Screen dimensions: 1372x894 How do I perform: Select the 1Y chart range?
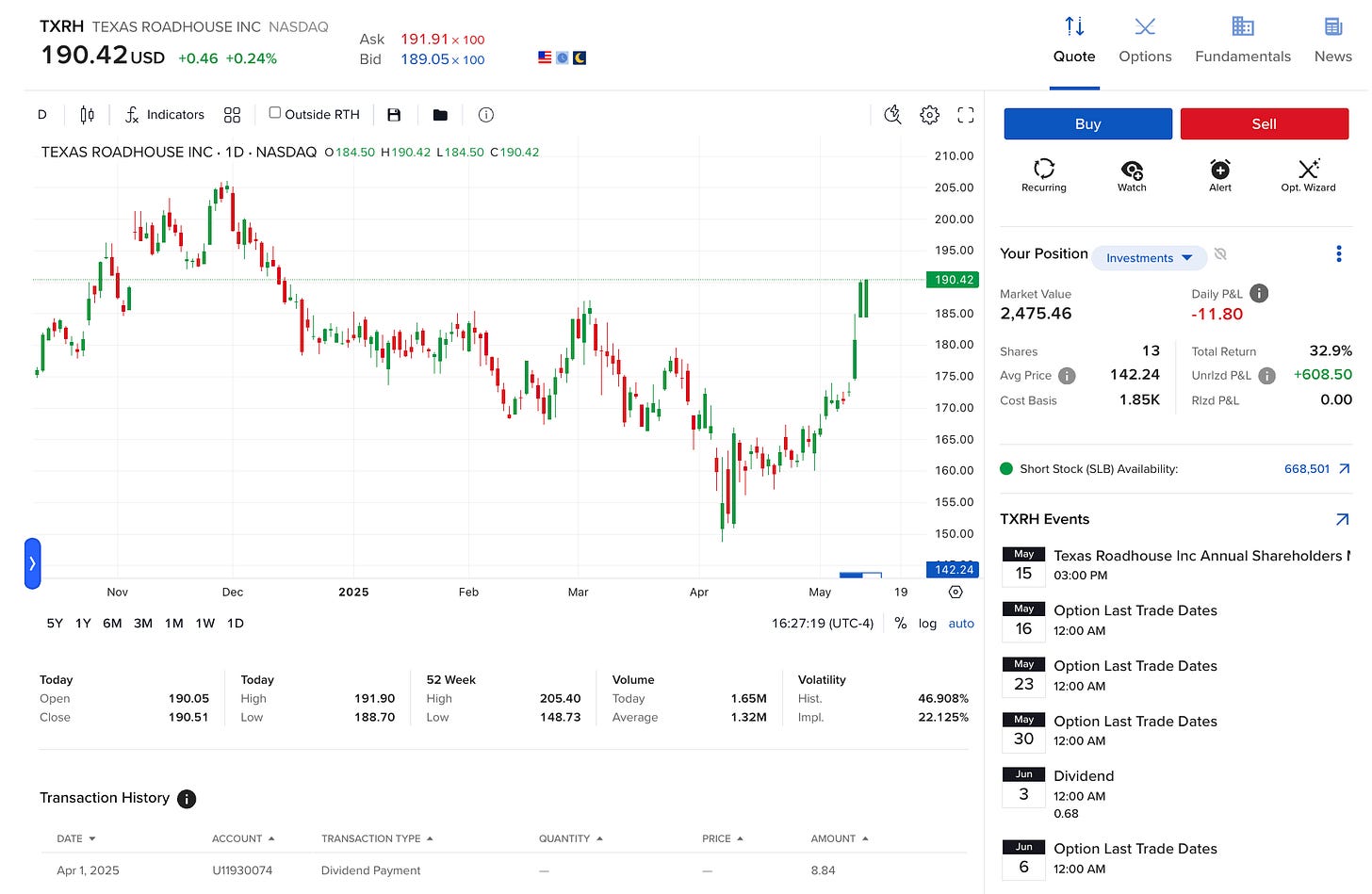click(83, 624)
